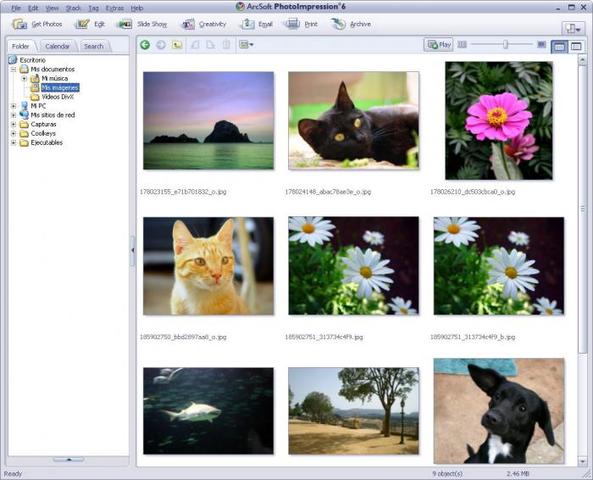Switch to the single preview view mode

(576, 47)
